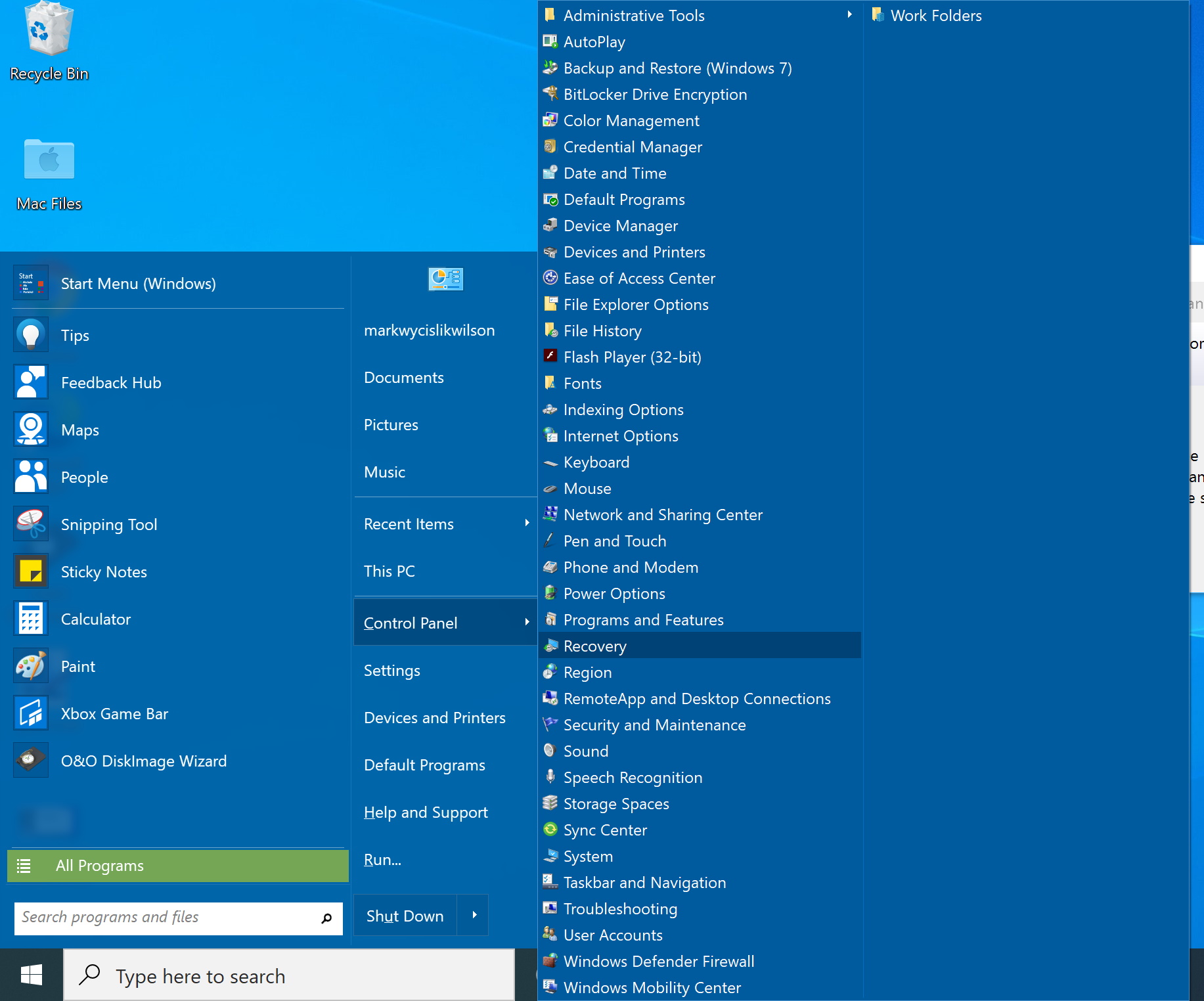Launch the Feedback Hub
This screenshot has width=1204, height=1001.
pyautogui.click(x=111, y=382)
